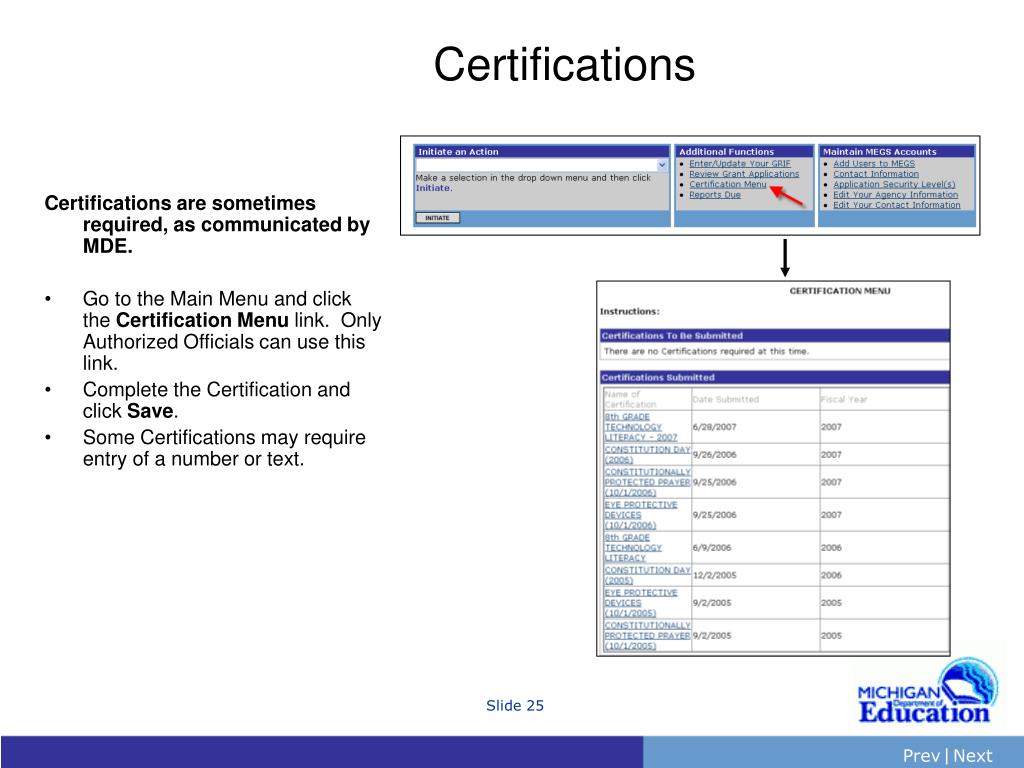Open the Constitution Day (2006) certification

pos(647,455)
